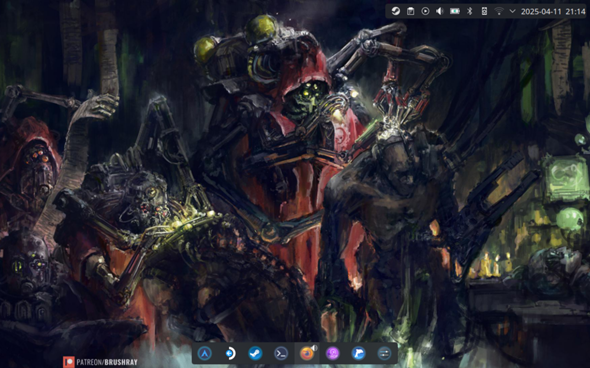Open the media player tray indicator
590x368 pixels.
[425, 11]
